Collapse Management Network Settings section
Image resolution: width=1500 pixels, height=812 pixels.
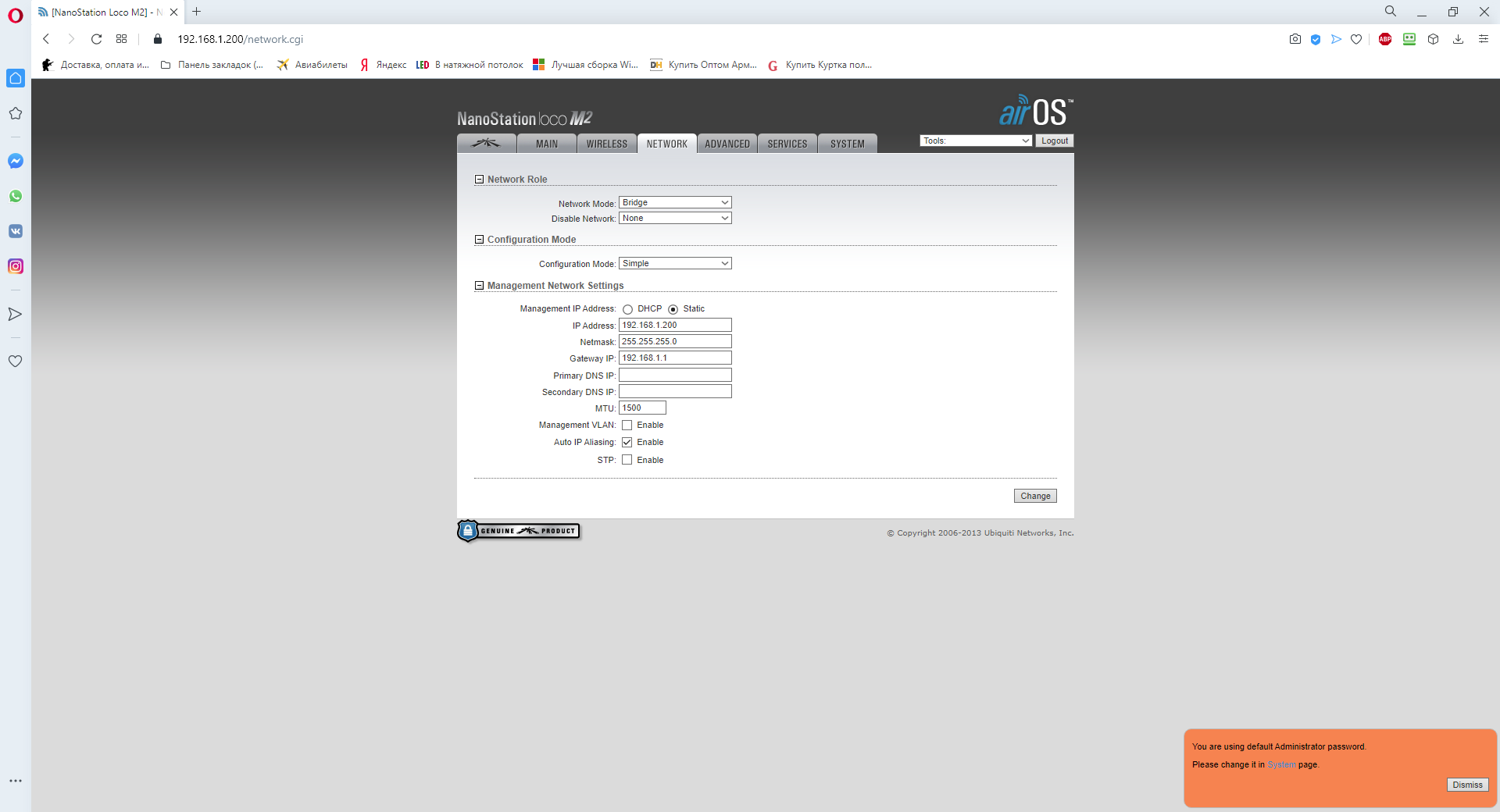coord(479,286)
